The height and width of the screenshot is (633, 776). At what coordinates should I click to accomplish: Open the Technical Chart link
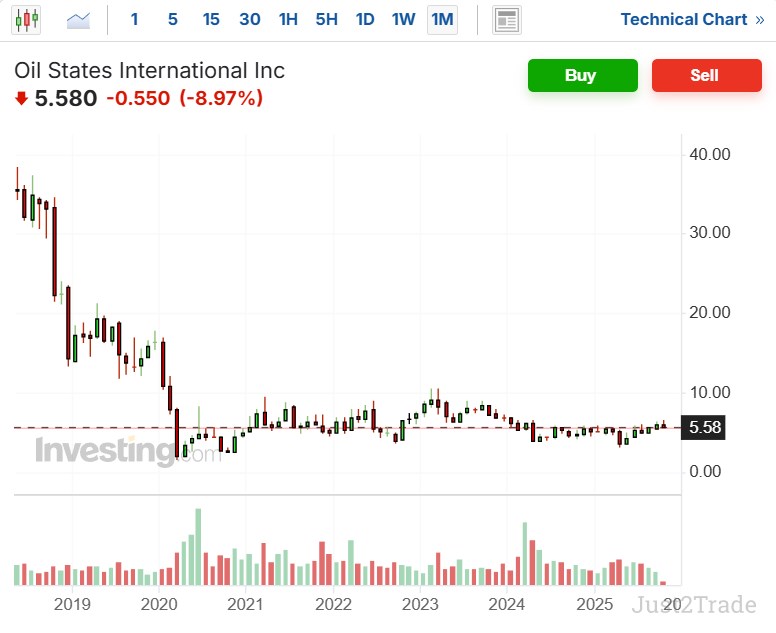click(x=692, y=19)
